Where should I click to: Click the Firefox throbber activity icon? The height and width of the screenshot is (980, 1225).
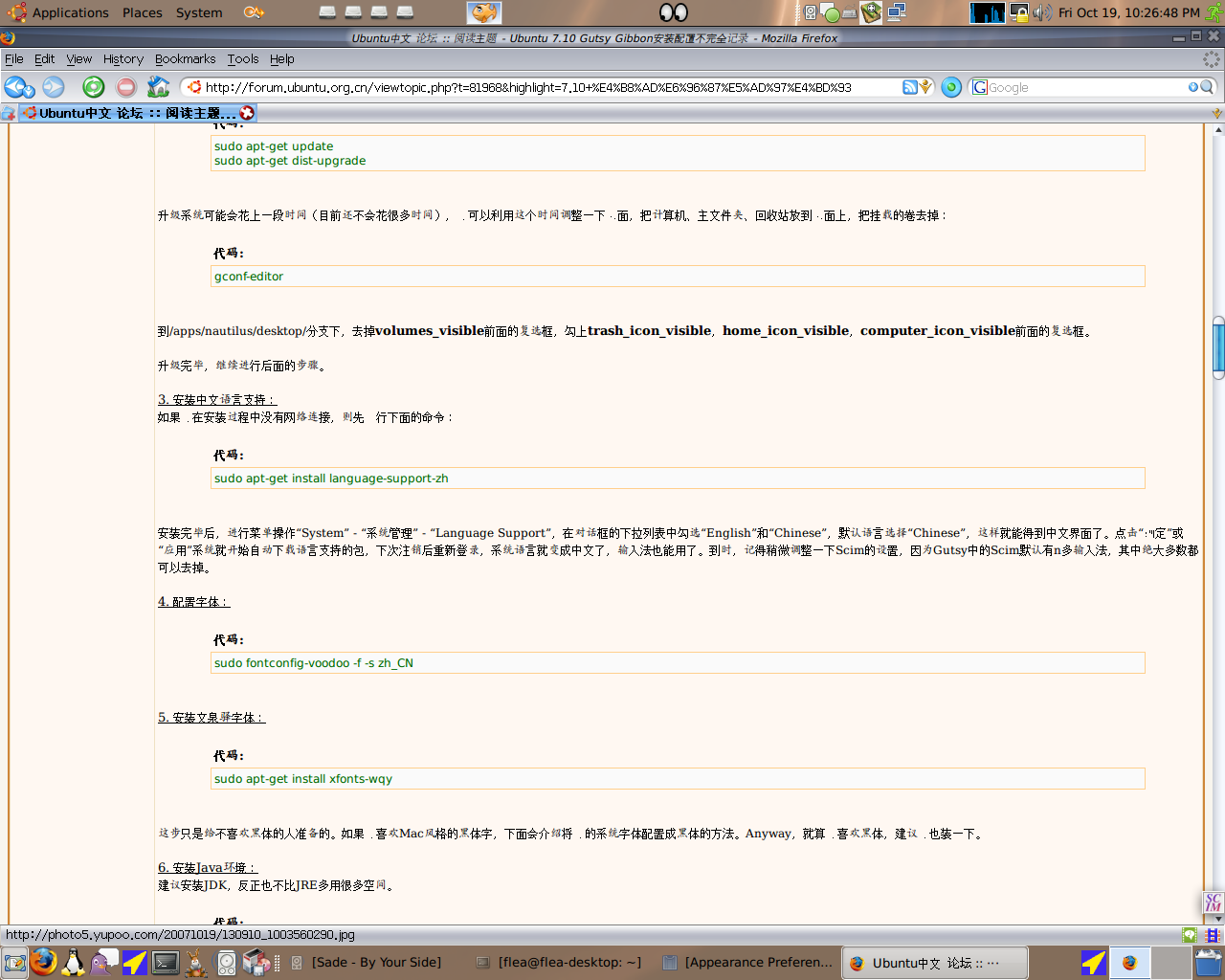point(1212,59)
